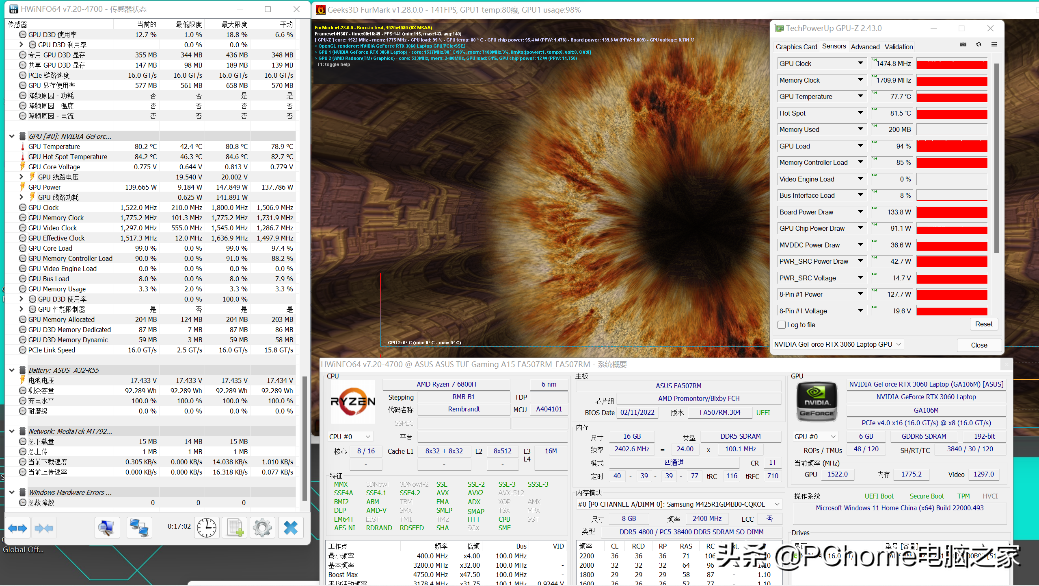This screenshot has height=586, width=1039.
Task: Switch to the Graphics Card tab
Action: tap(796, 46)
